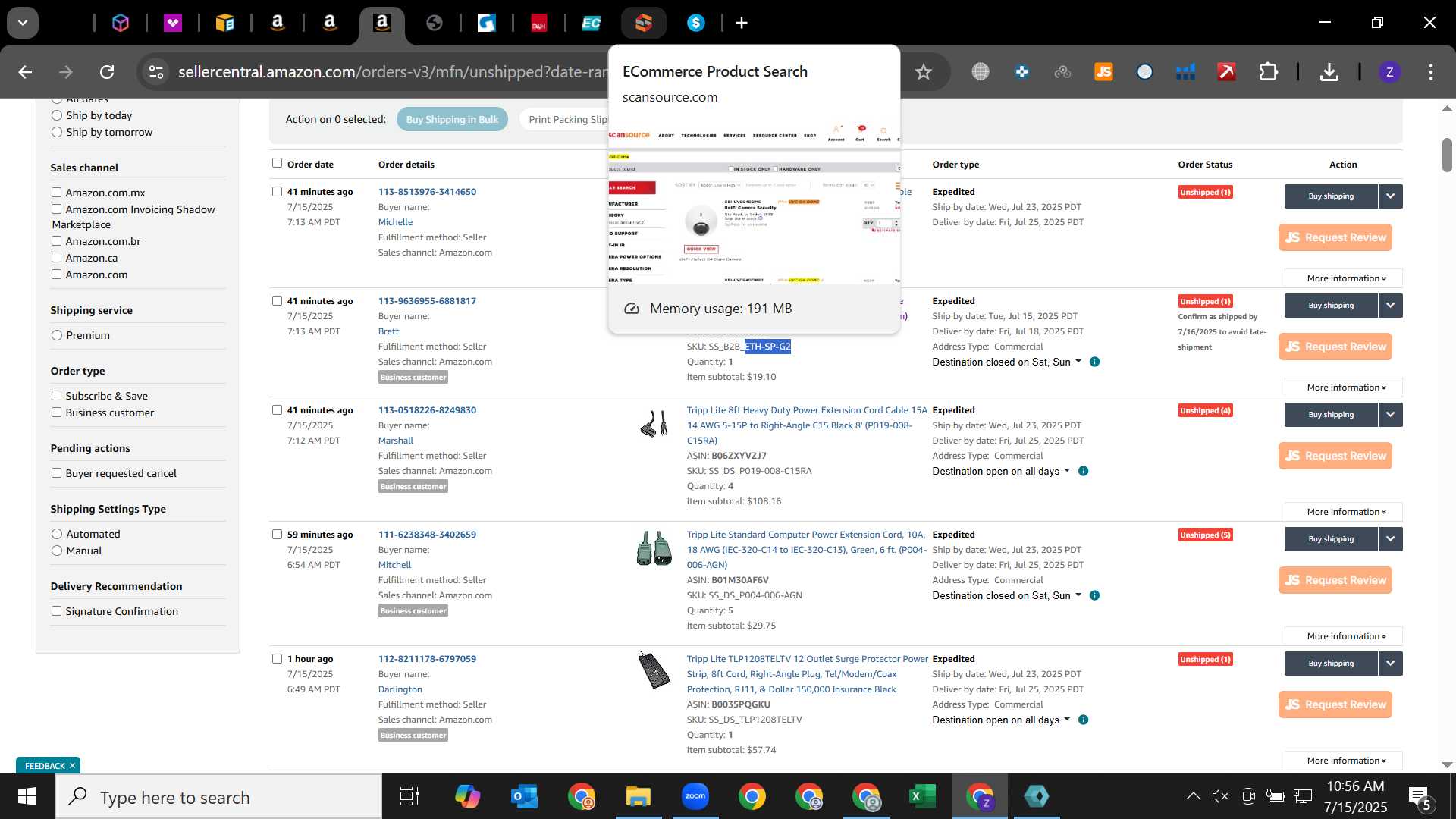Click the taskbar search box
The width and height of the screenshot is (1456, 819).
218,797
